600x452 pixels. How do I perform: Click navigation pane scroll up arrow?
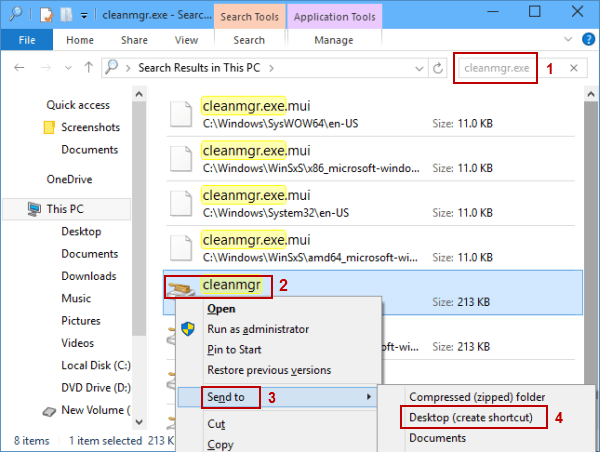click(x=139, y=94)
